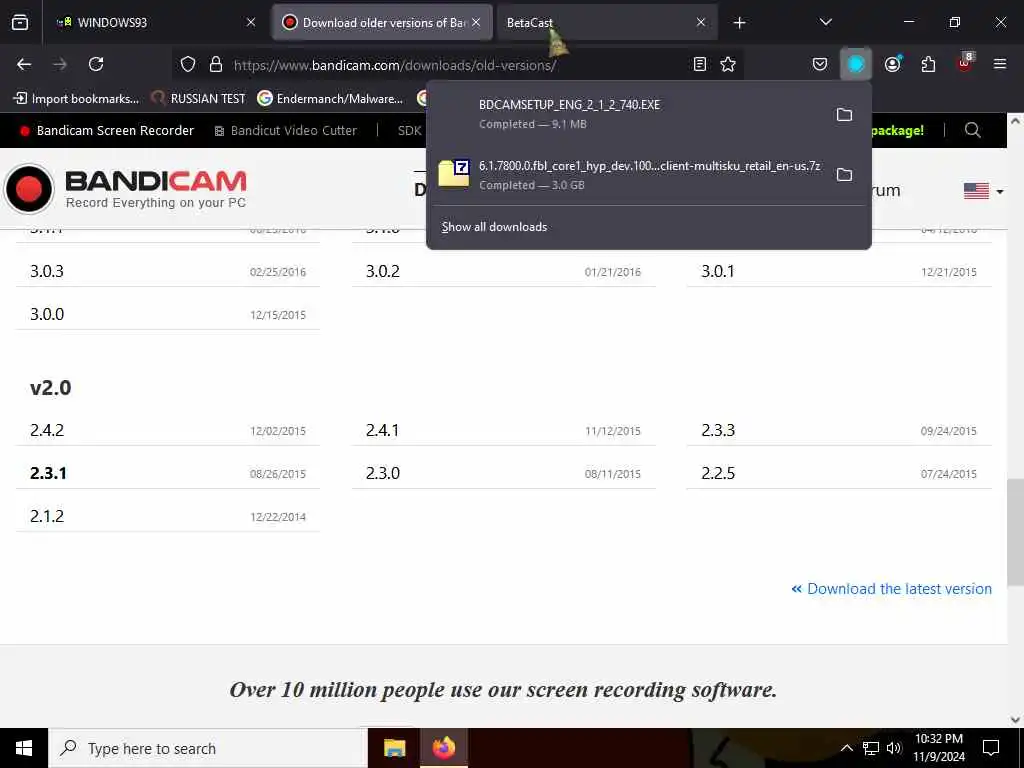
Task: Download Bandicam version 2.3.1
Action: coord(48,473)
